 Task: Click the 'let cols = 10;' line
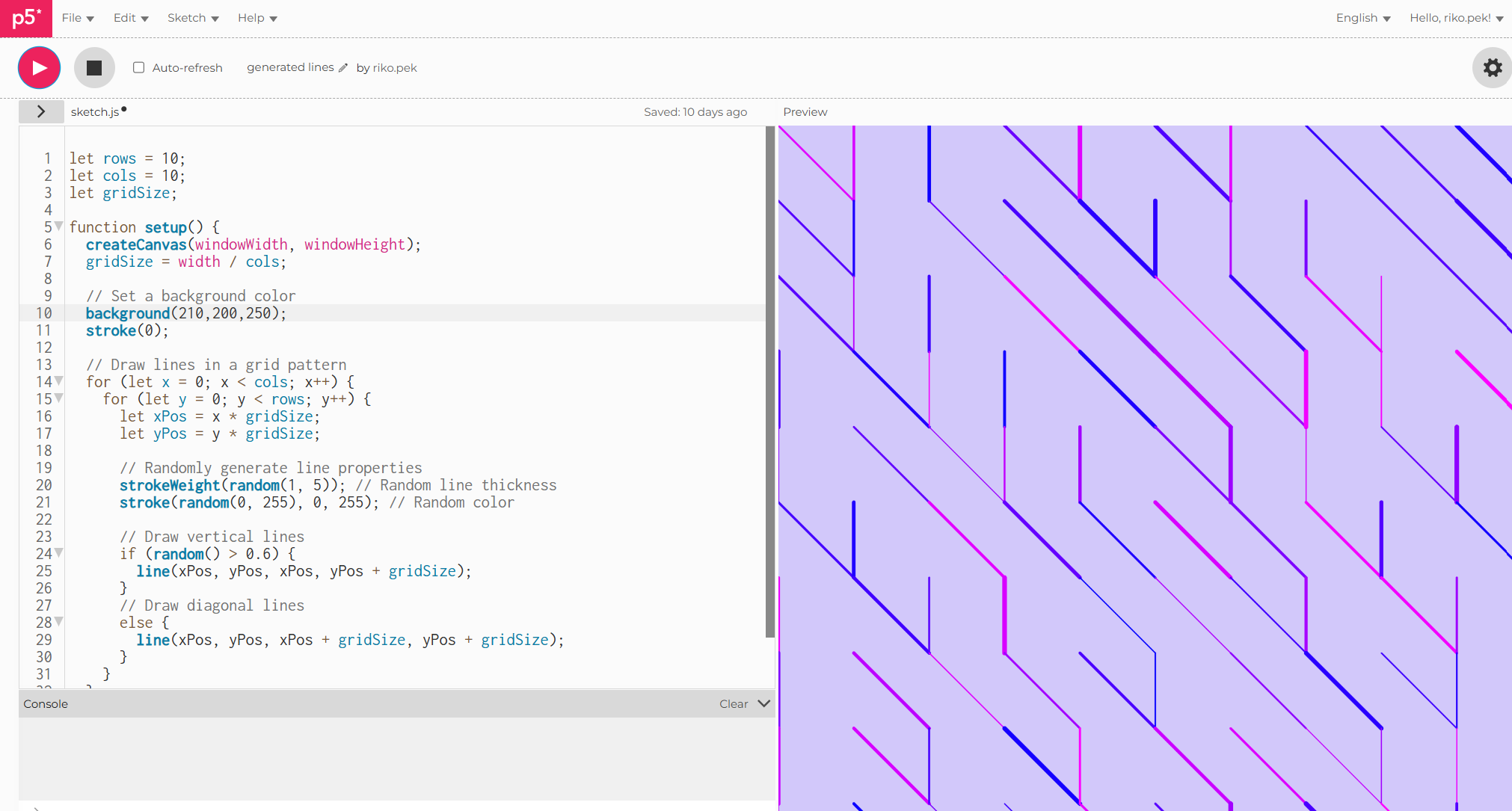127,176
